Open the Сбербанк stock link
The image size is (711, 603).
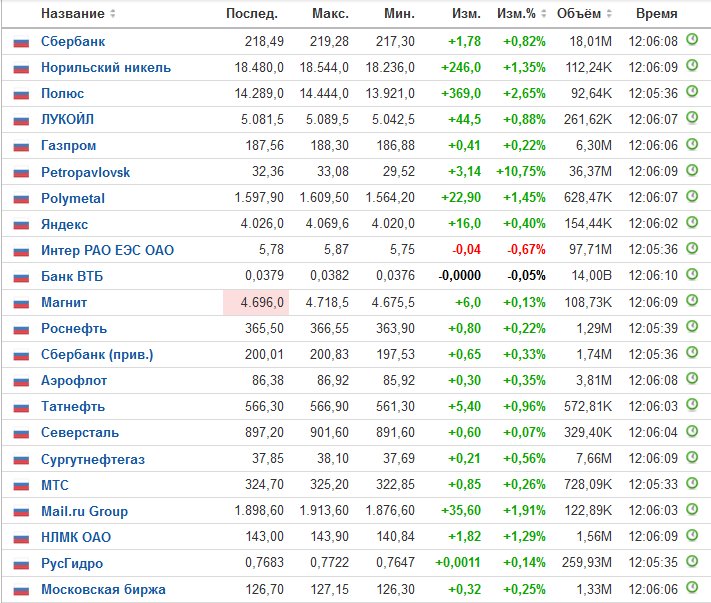point(73,41)
